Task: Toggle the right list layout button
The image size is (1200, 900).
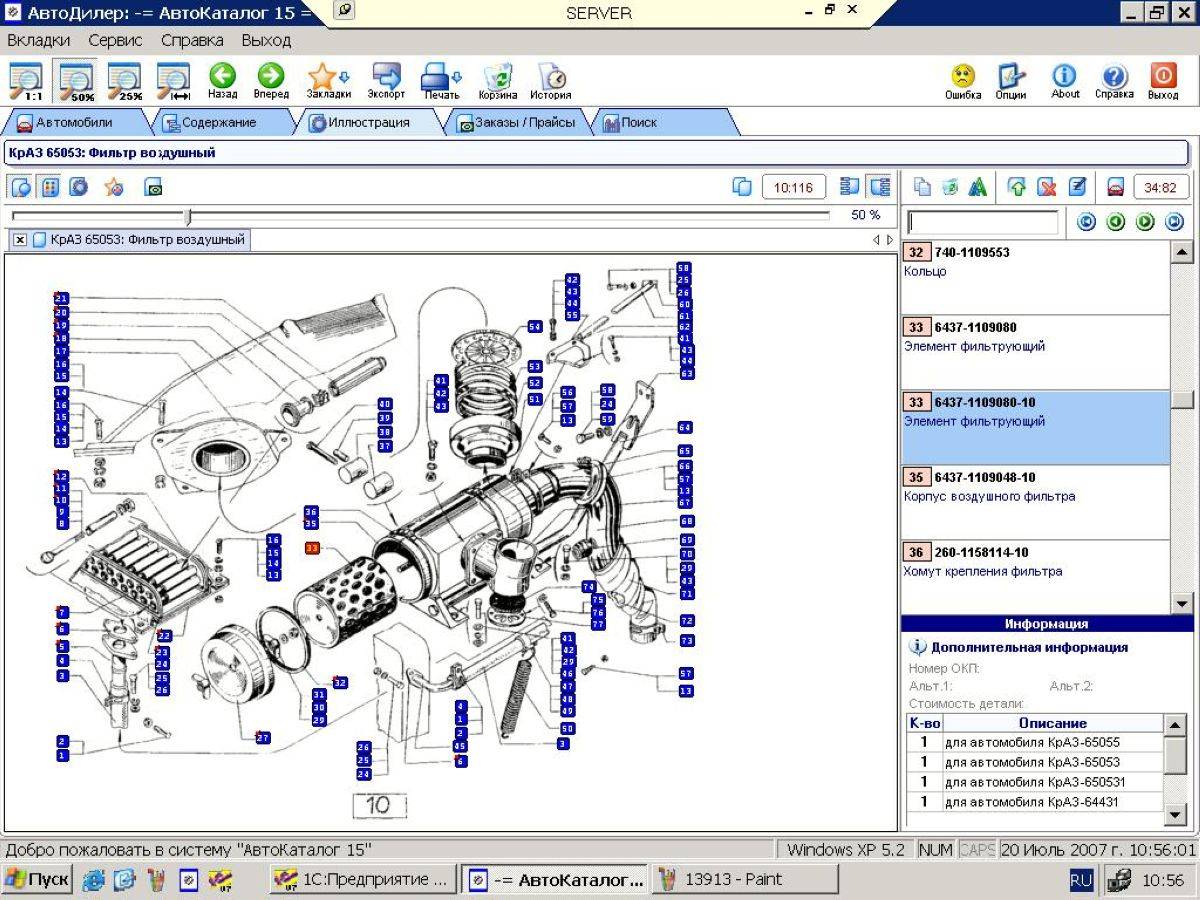Action: tap(880, 187)
